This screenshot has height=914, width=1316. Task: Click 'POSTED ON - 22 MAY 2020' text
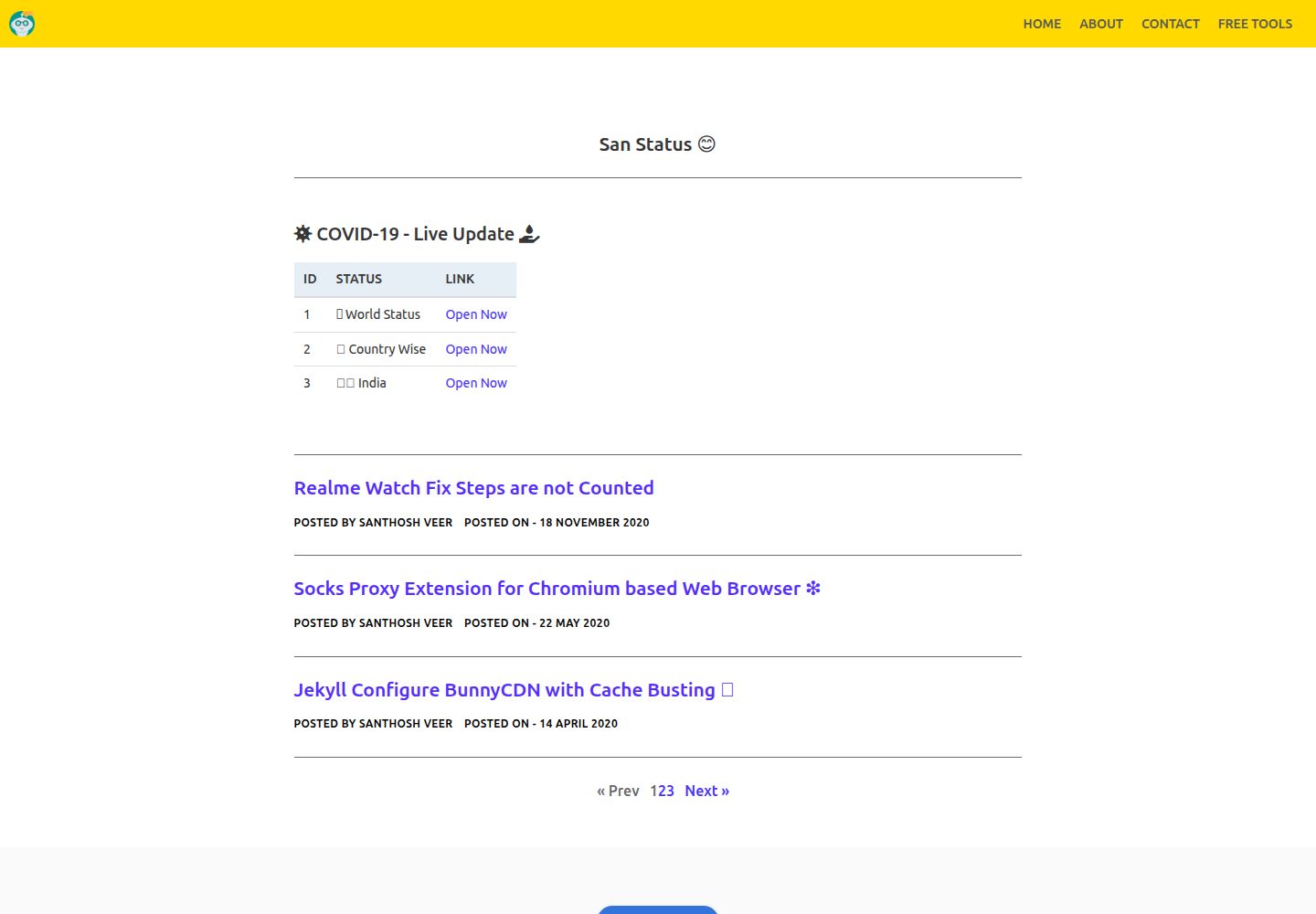click(536, 623)
